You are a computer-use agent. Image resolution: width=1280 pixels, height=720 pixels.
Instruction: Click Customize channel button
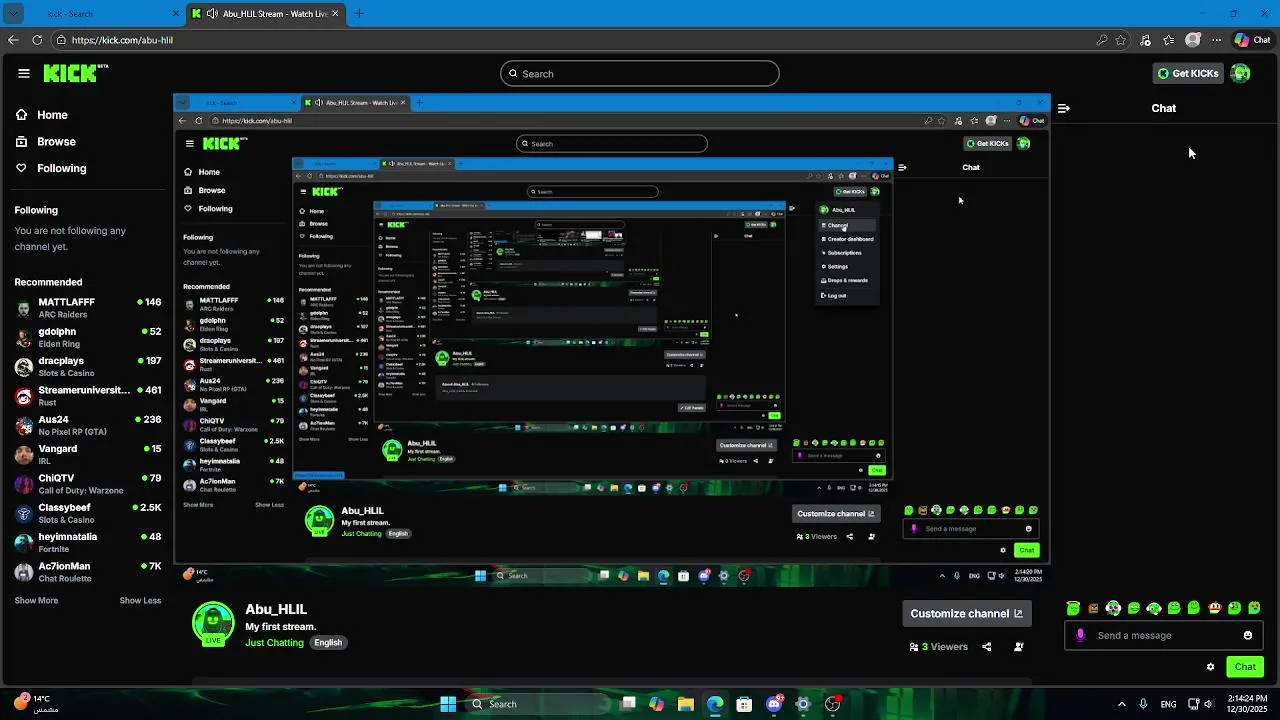click(966, 613)
